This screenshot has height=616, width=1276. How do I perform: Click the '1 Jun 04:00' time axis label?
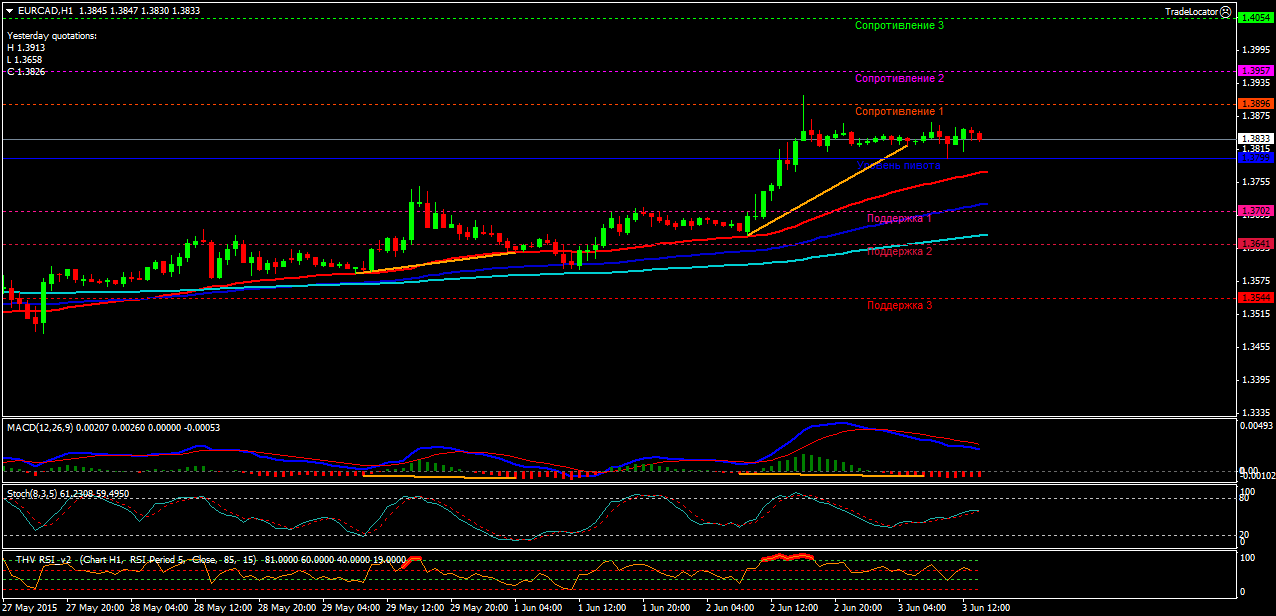point(540,607)
